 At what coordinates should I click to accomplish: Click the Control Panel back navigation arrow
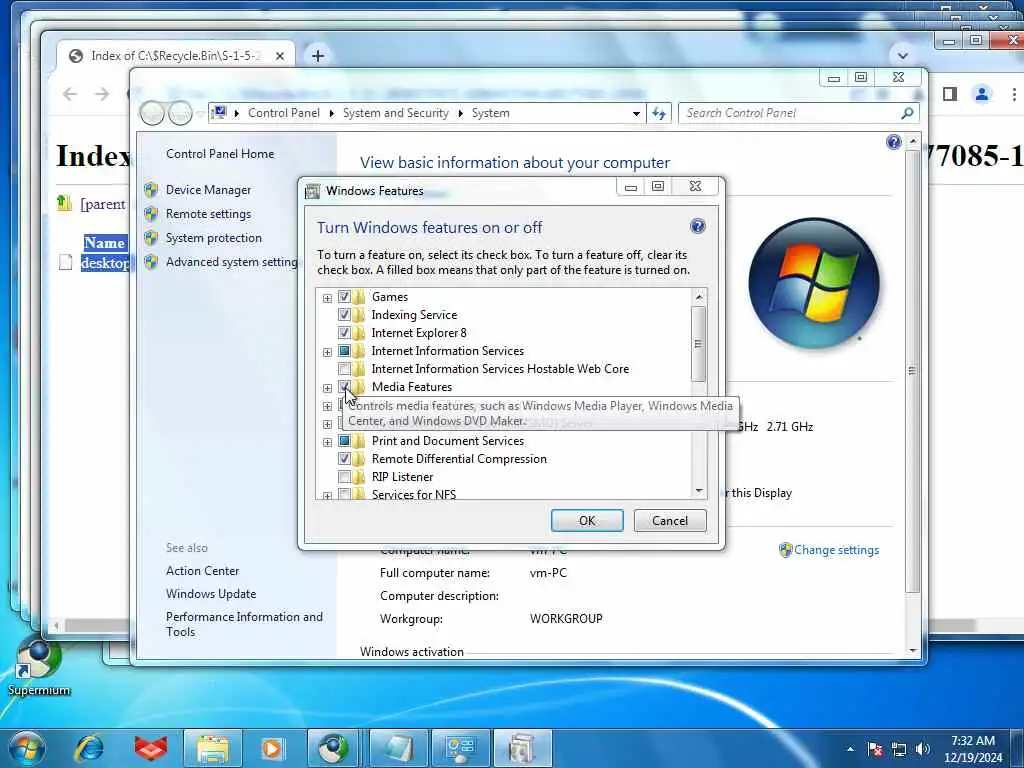(152, 113)
